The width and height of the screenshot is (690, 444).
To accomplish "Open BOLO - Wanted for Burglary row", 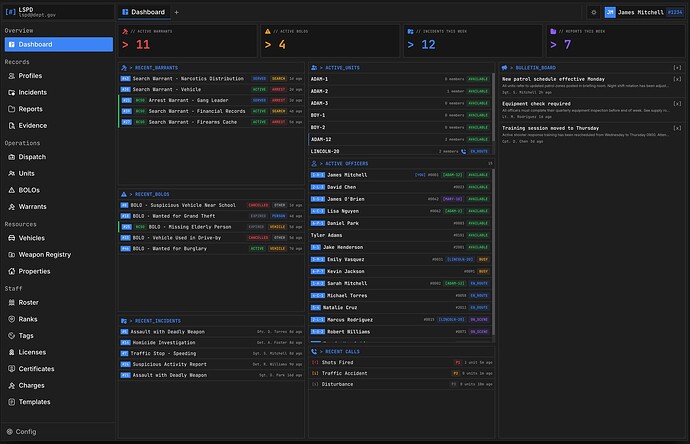I will (211, 249).
